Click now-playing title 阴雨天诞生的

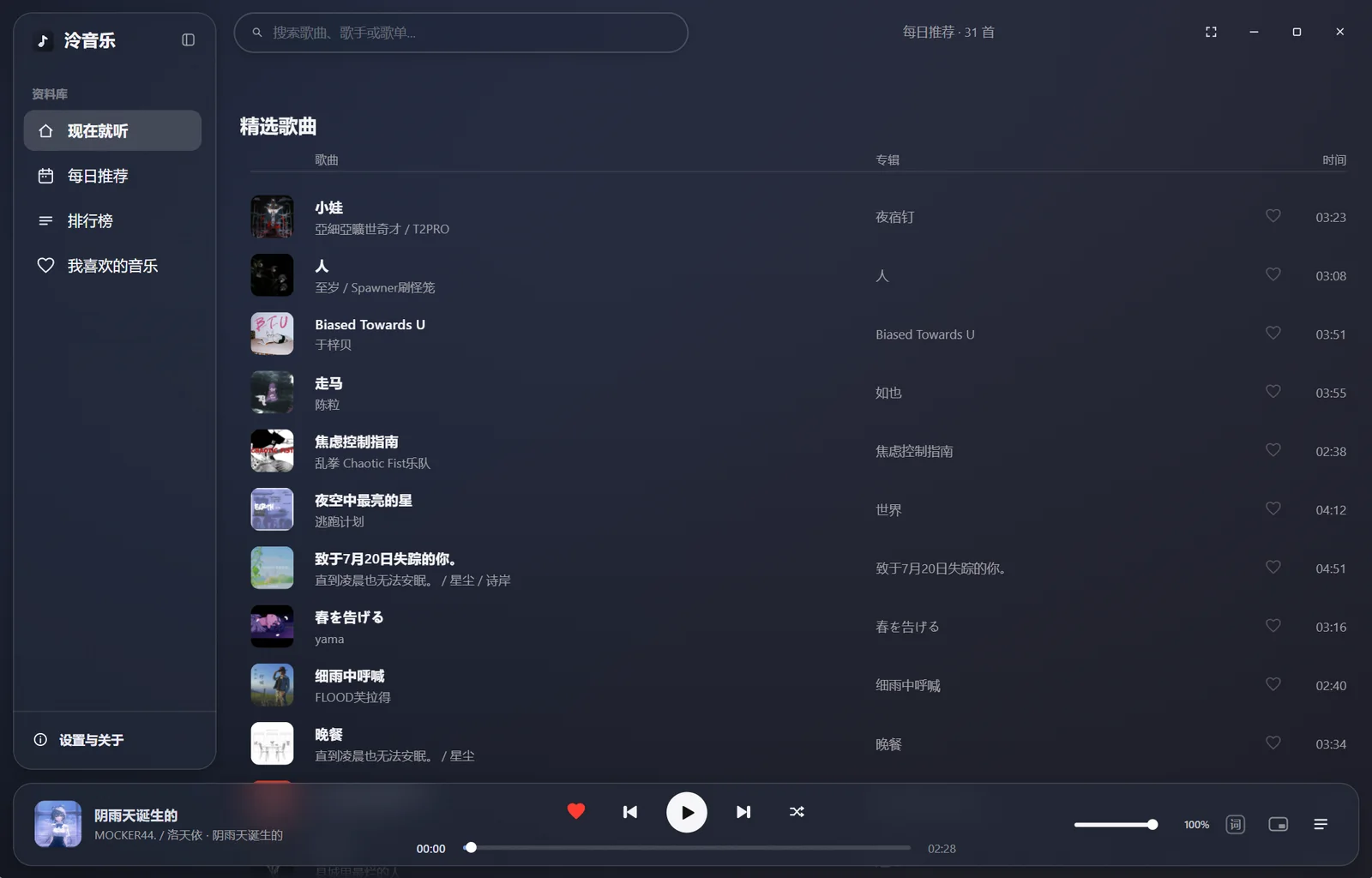135,815
